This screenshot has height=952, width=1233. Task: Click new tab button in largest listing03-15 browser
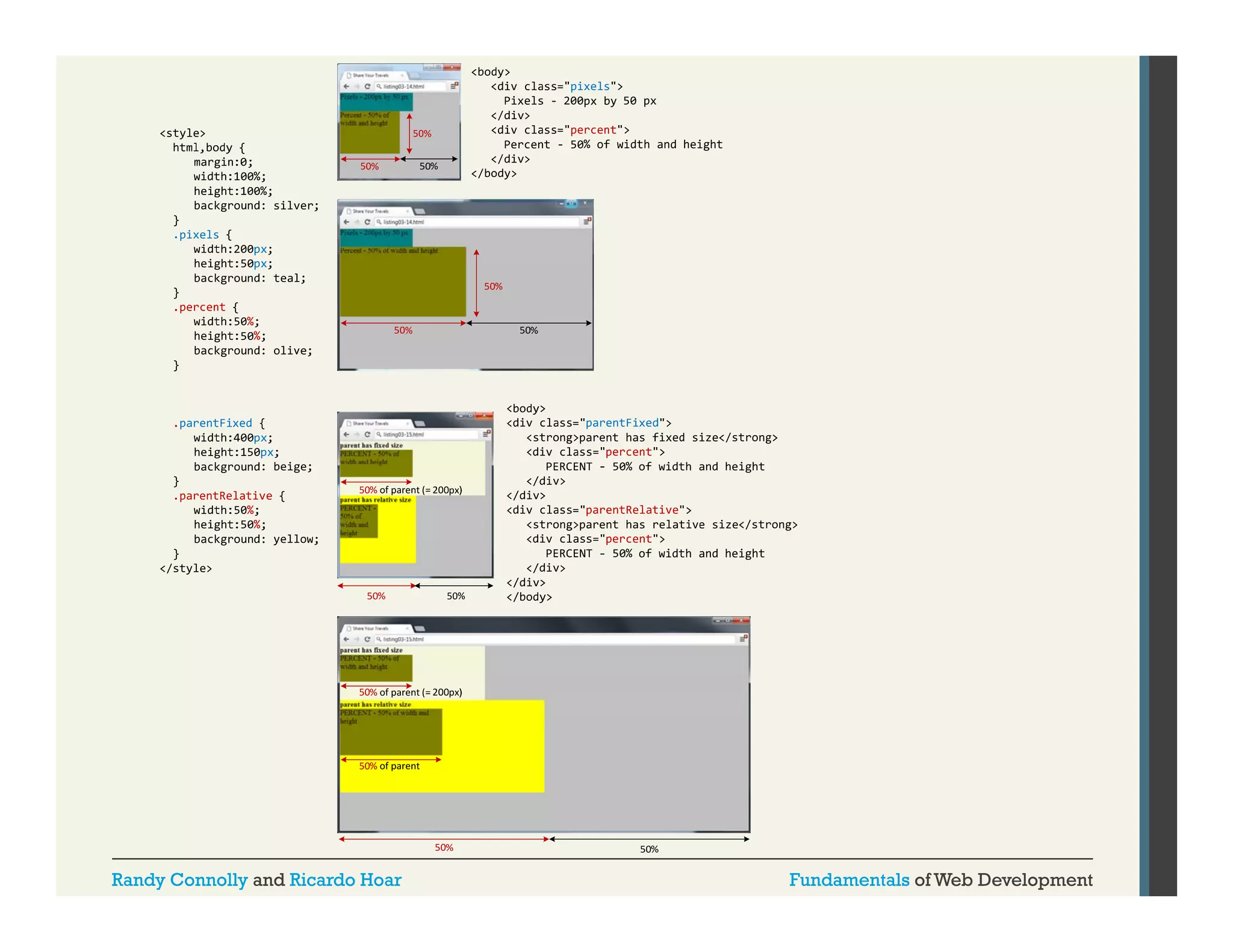420,628
